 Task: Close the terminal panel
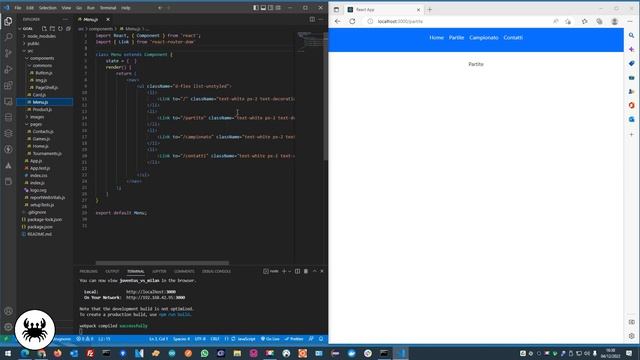(322, 271)
